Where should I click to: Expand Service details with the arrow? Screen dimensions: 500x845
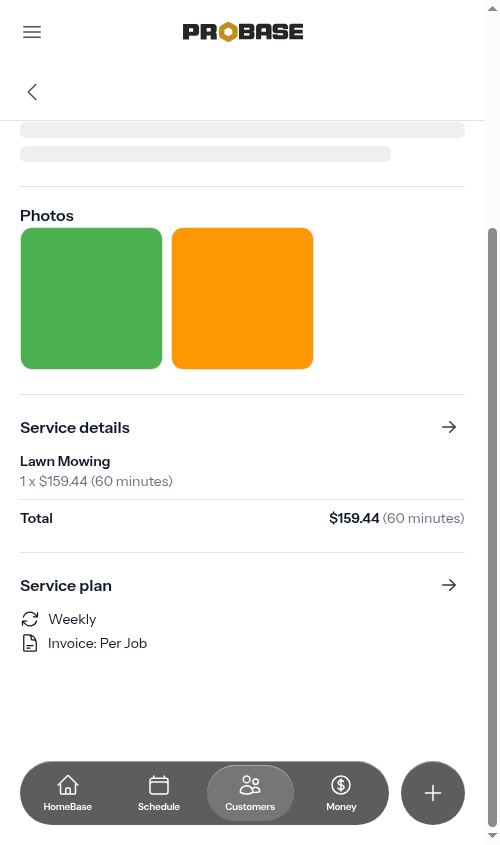click(449, 427)
